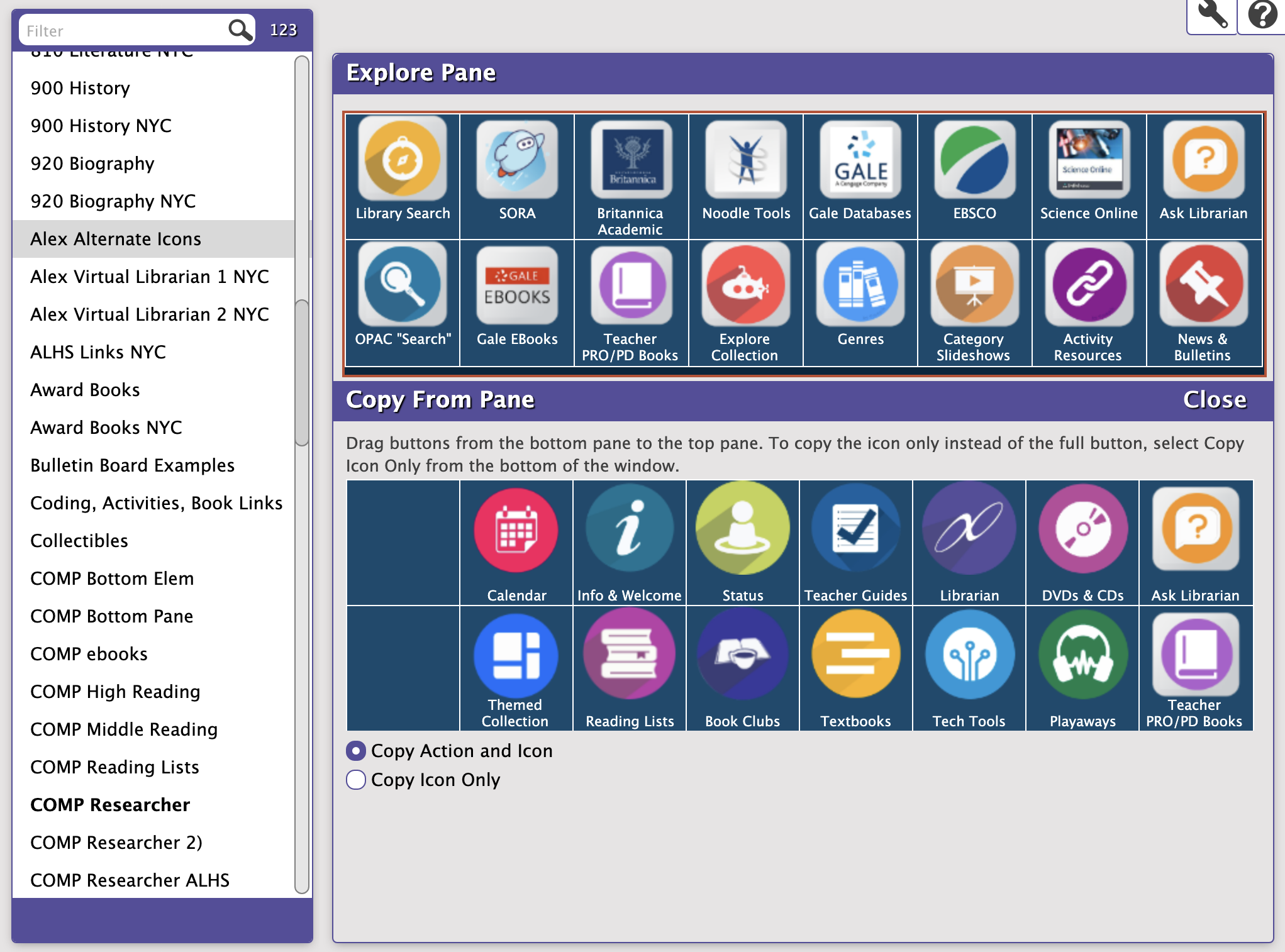Select the Reading Lists icon
The height and width of the screenshot is (952, 1285).
tap(630, 655)
